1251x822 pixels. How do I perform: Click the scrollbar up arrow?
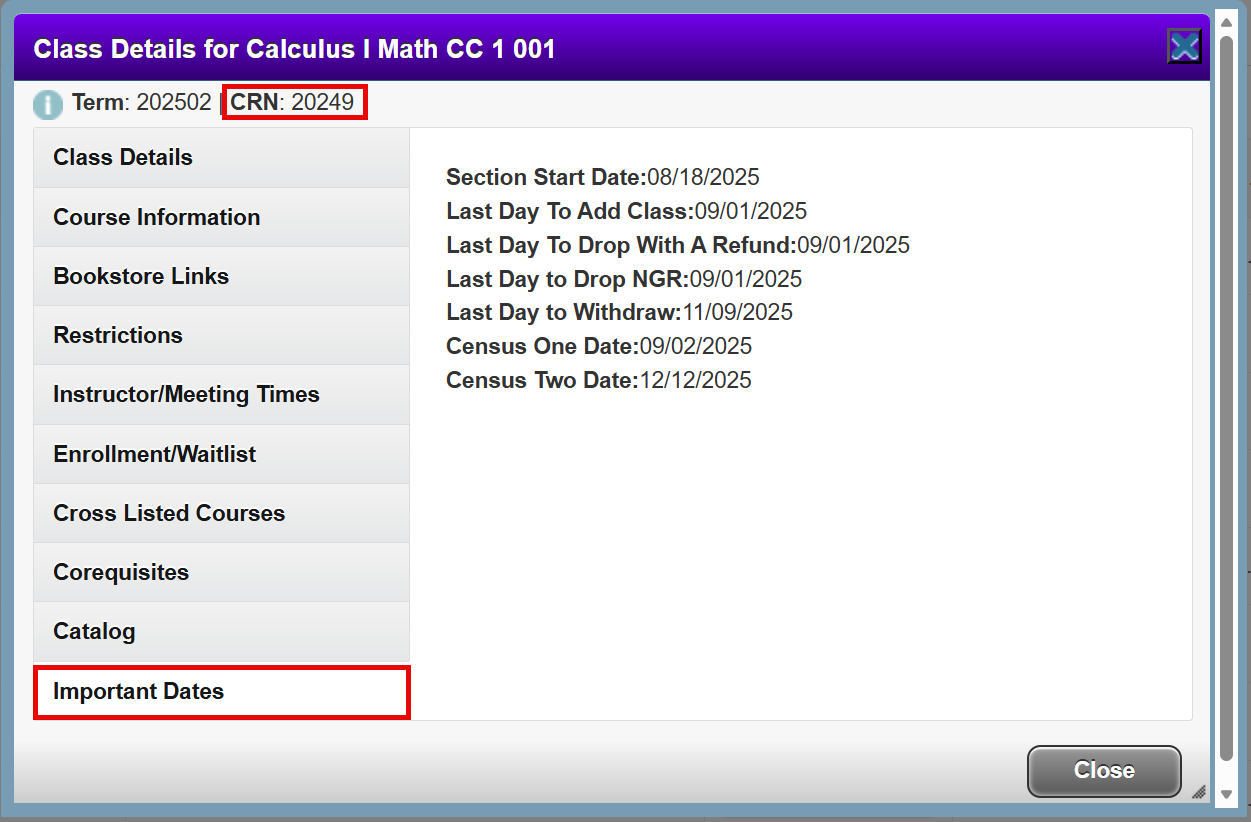click(x=1227, y=23)
